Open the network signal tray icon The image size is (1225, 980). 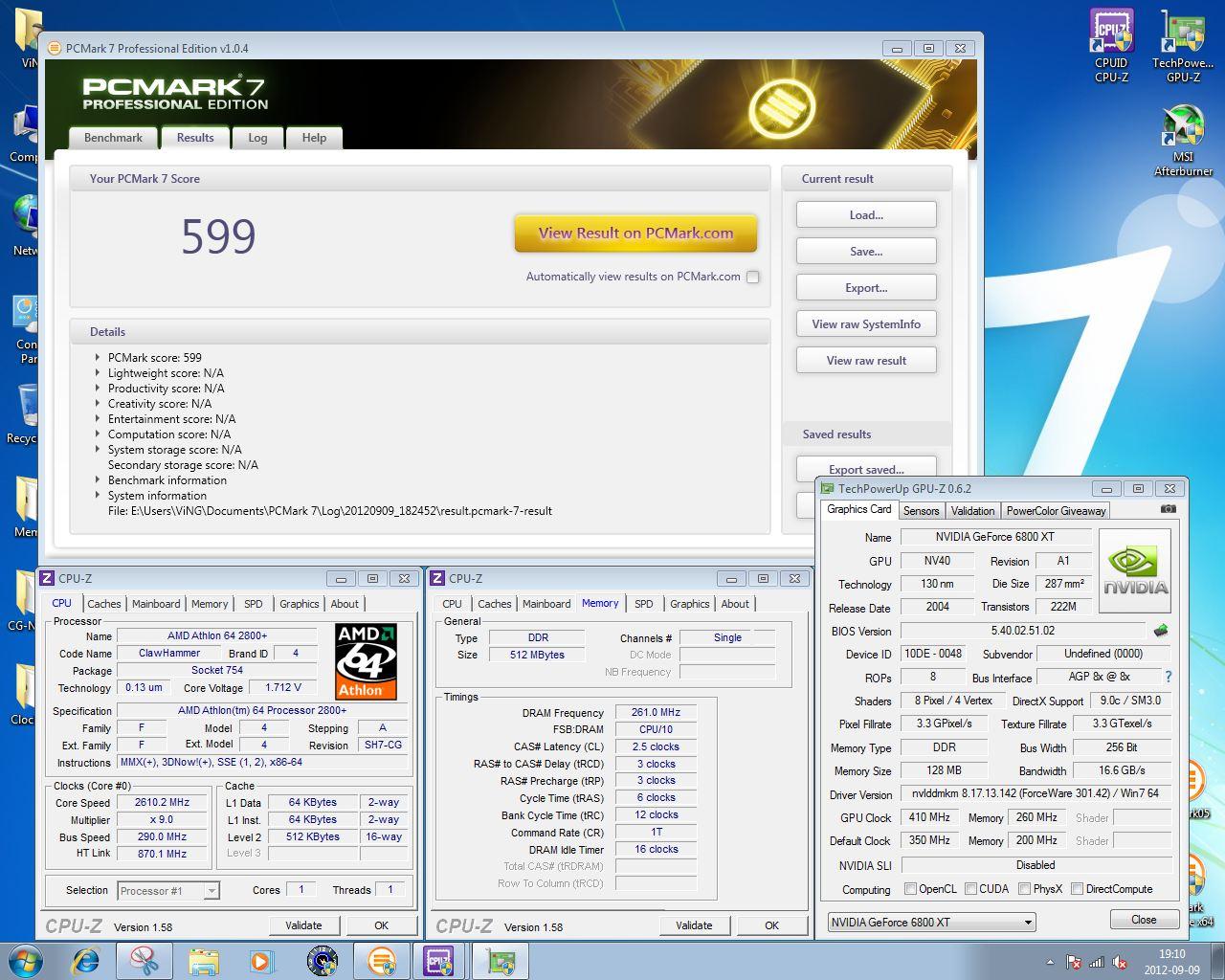(1096, 962)
